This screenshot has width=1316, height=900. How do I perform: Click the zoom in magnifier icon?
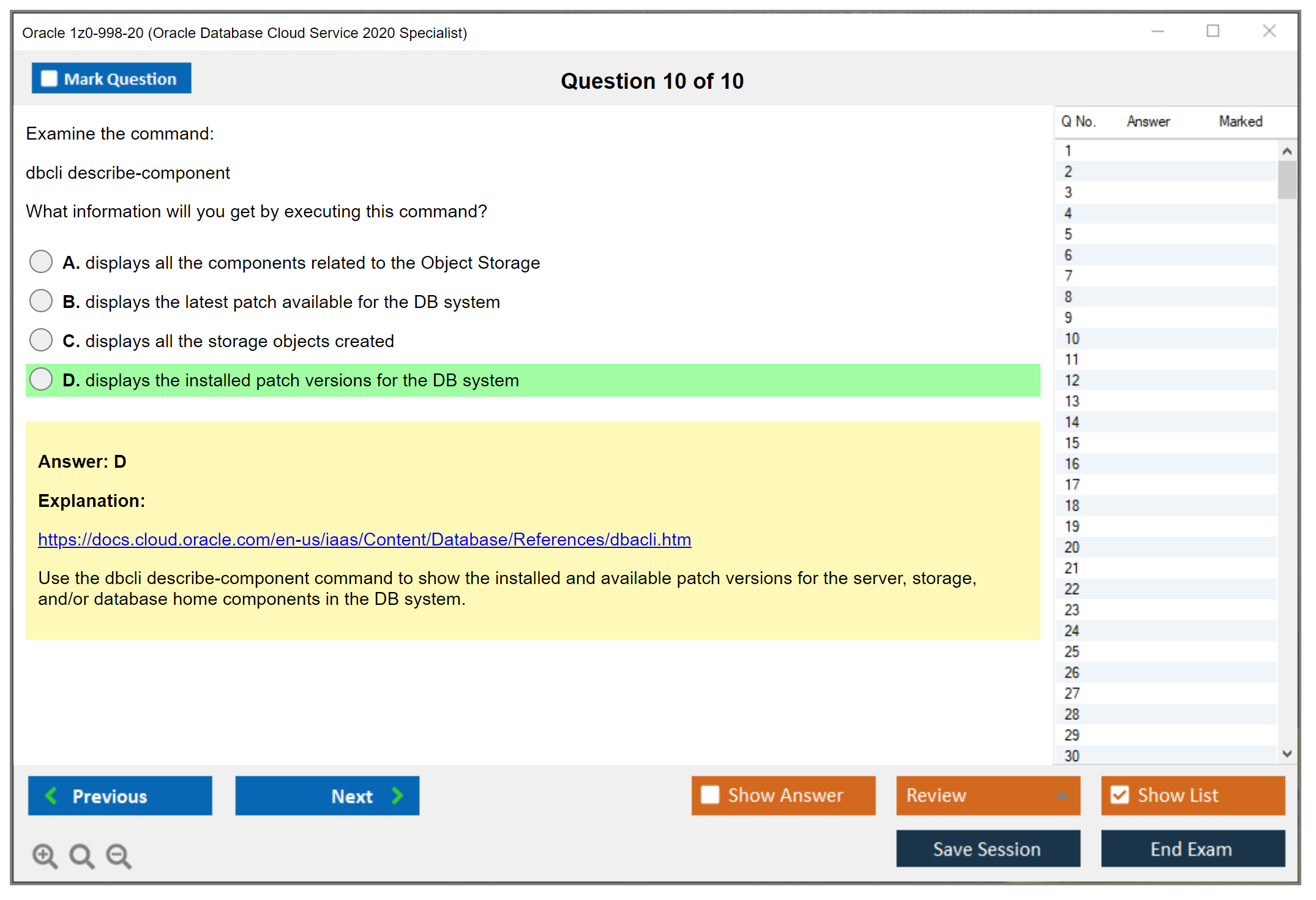[x=45, y=855]
